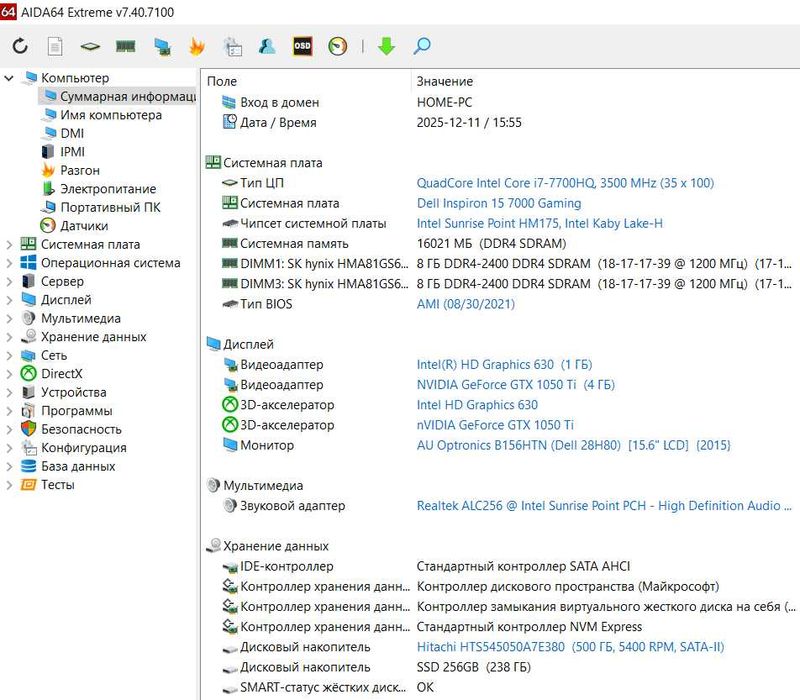The height and width of the screenshot is (700, 800).
Task: Click the magnifier search icon
Action: pos(422,46)
